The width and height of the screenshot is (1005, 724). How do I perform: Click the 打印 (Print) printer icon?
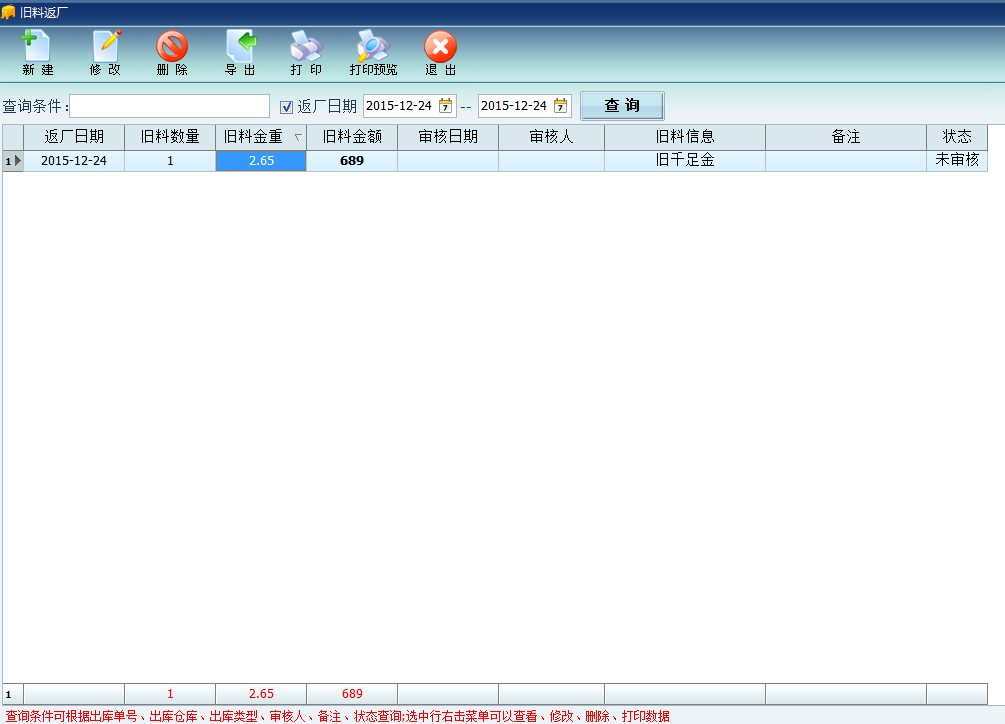306,47
